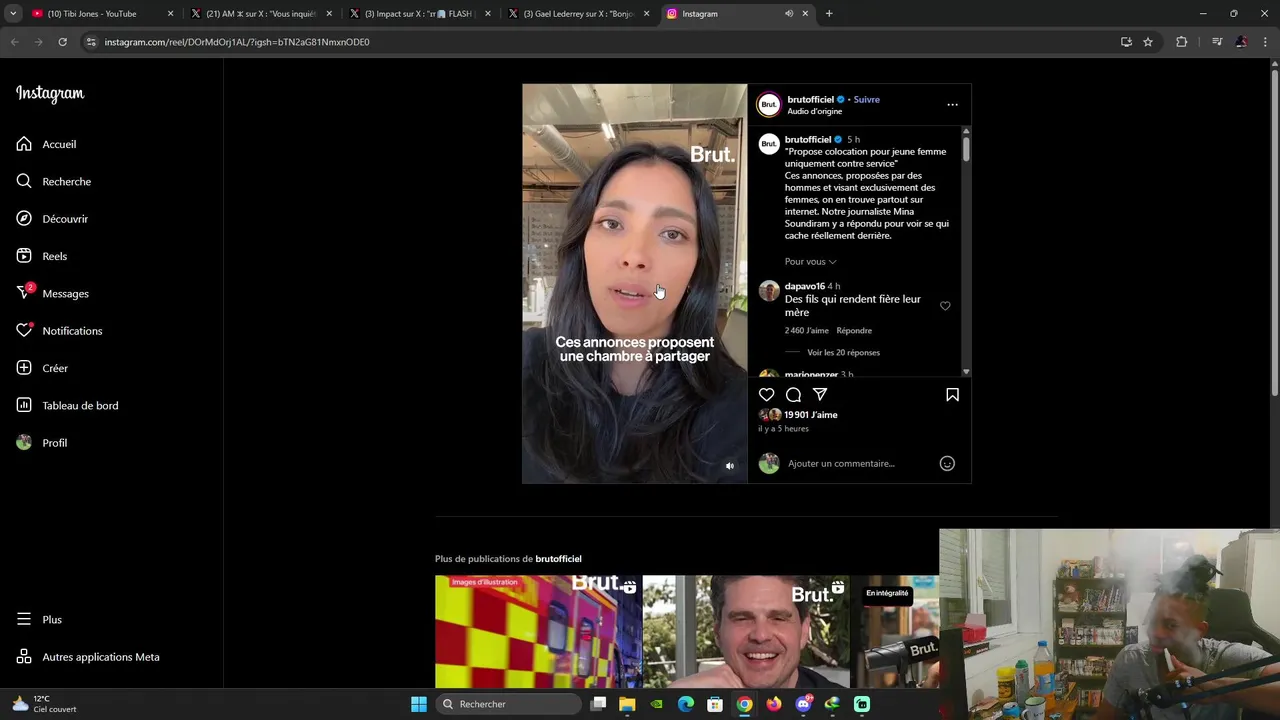Click the Brut. avatar in the post header
The image size is (1280, 720).
click(x=768, y=105)
